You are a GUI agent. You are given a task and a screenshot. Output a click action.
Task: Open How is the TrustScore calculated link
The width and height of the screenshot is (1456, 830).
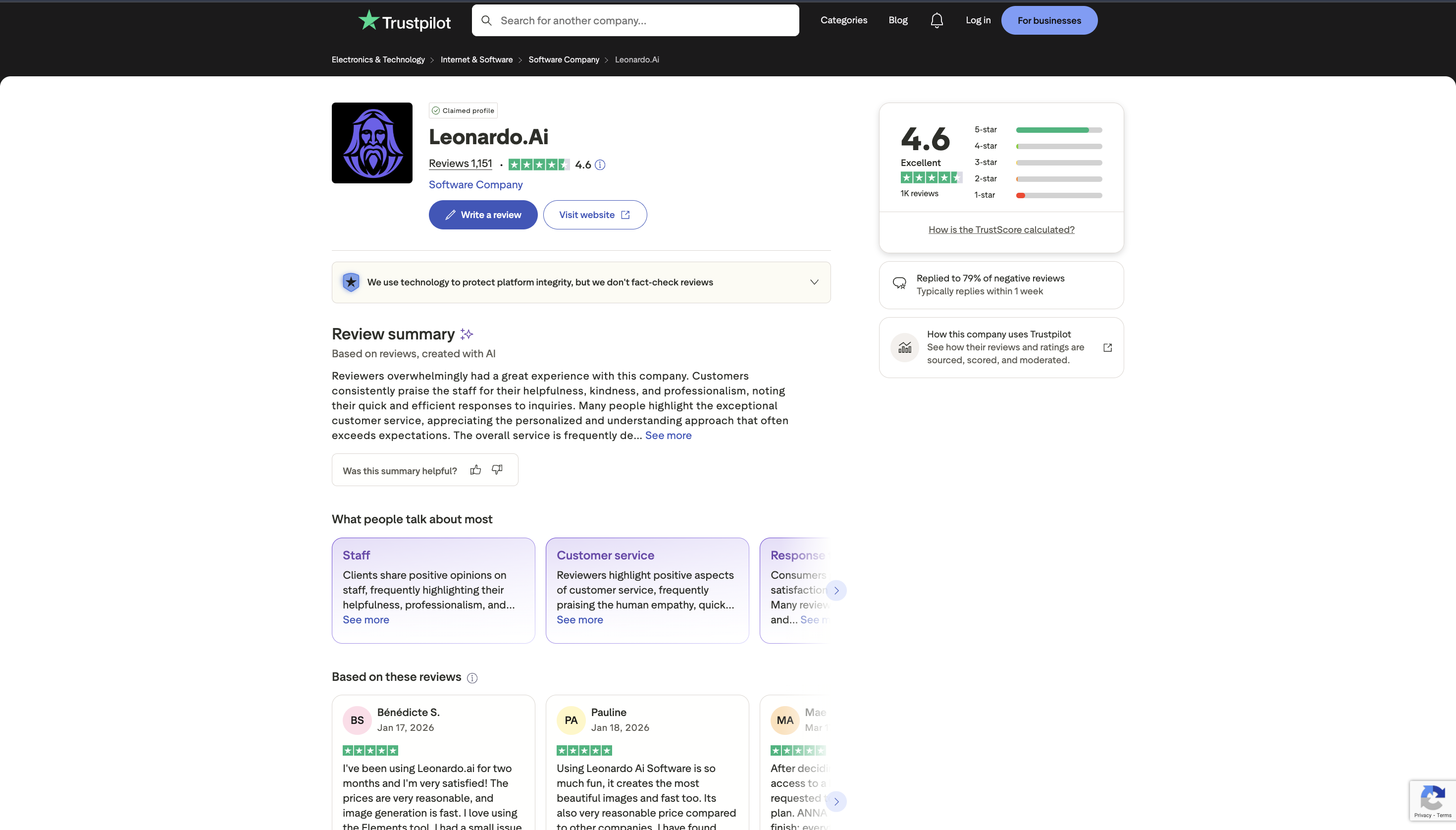[x=1000, y=229]
